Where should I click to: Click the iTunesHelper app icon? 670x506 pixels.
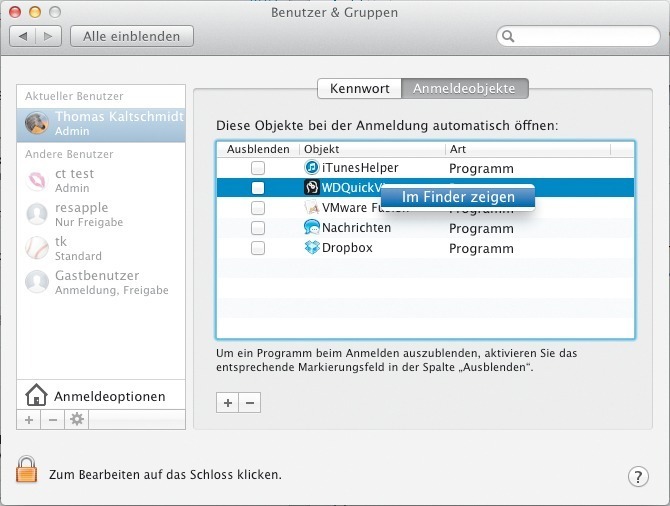[312, 167]
